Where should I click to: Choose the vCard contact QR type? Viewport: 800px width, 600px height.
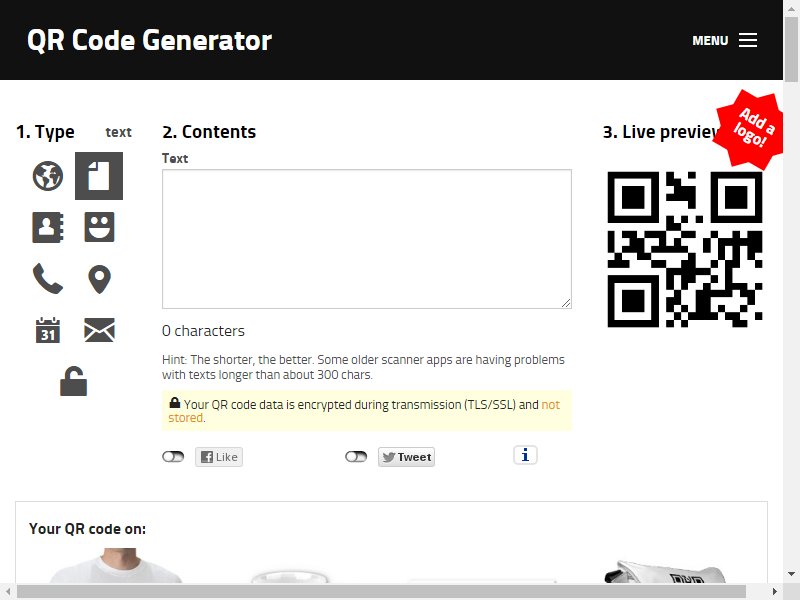[48, 227]
